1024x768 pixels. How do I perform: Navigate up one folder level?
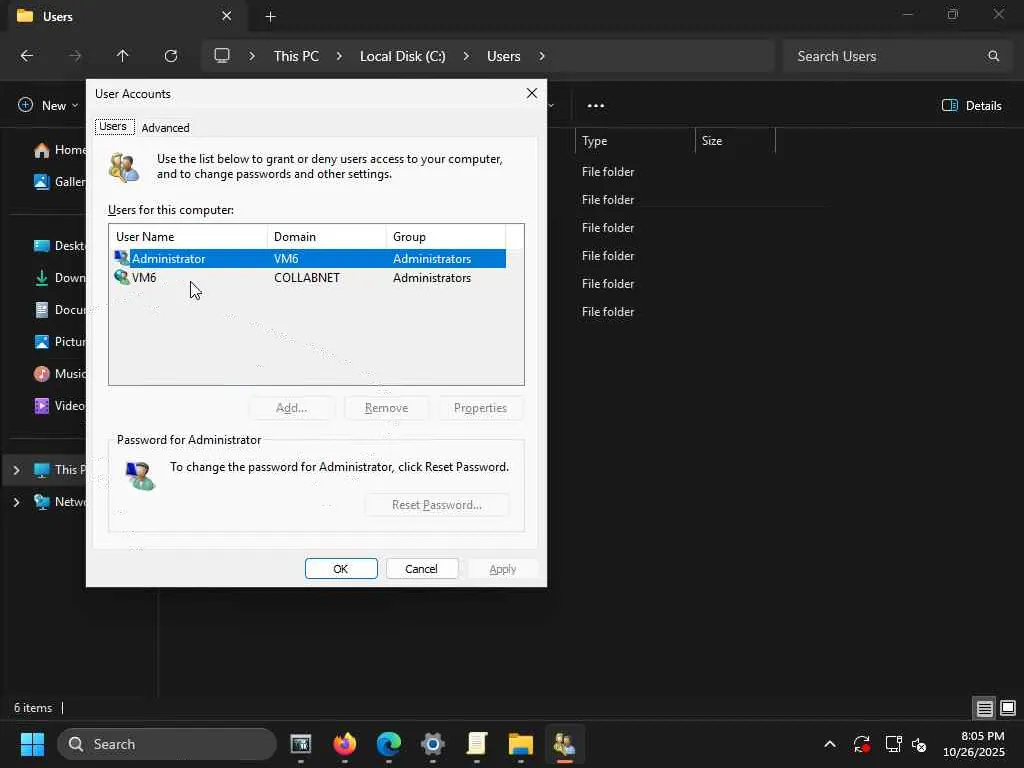(x=122, y=56)
